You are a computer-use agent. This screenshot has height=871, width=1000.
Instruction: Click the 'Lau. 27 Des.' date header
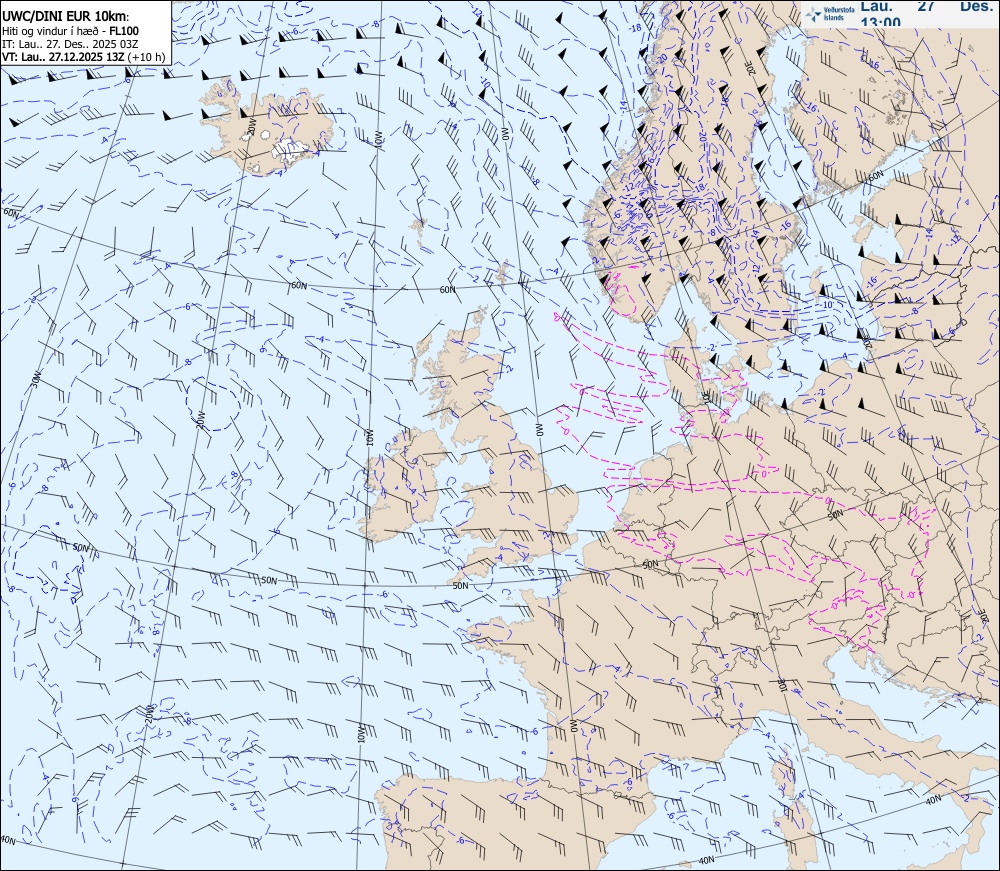tap(927, 6)
